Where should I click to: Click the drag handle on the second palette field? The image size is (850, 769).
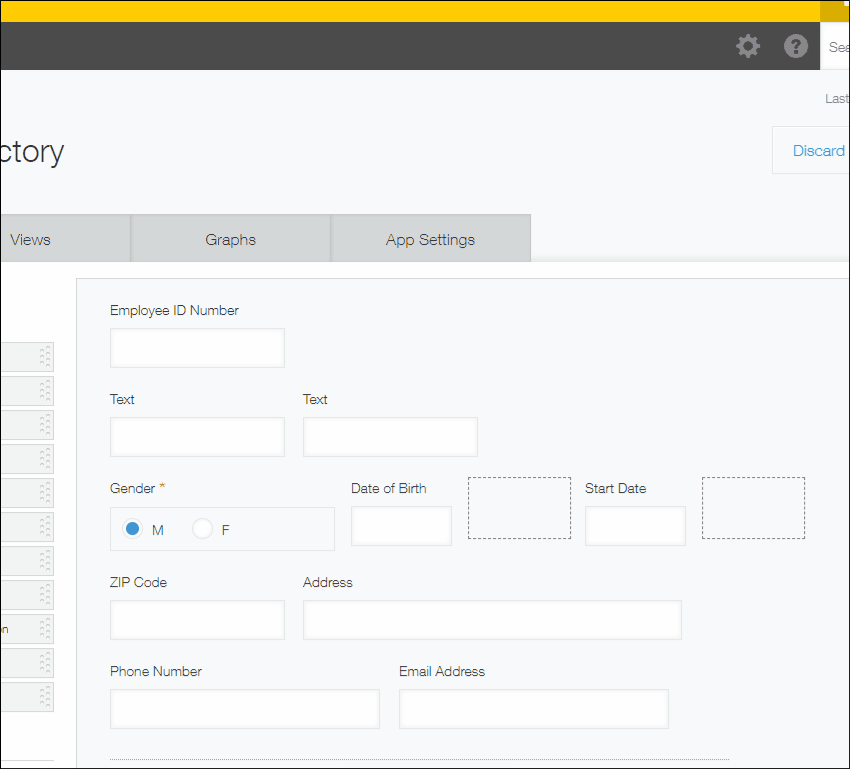(43, 391)
